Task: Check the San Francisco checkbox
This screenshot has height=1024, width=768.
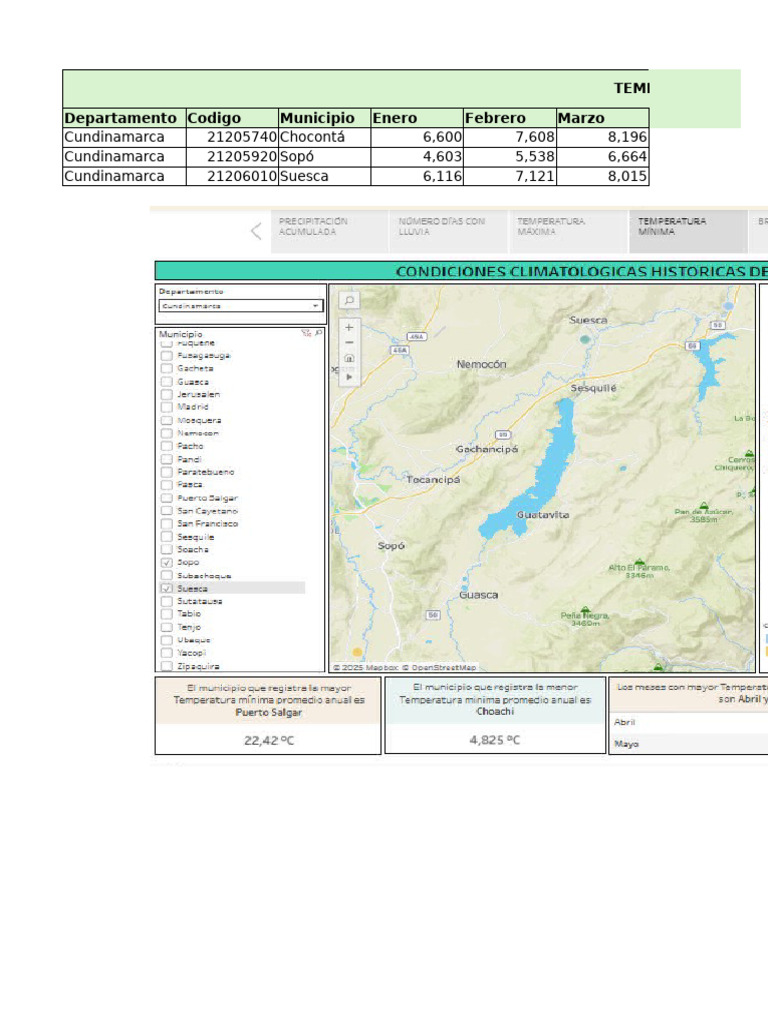Action: pos(167,524)
